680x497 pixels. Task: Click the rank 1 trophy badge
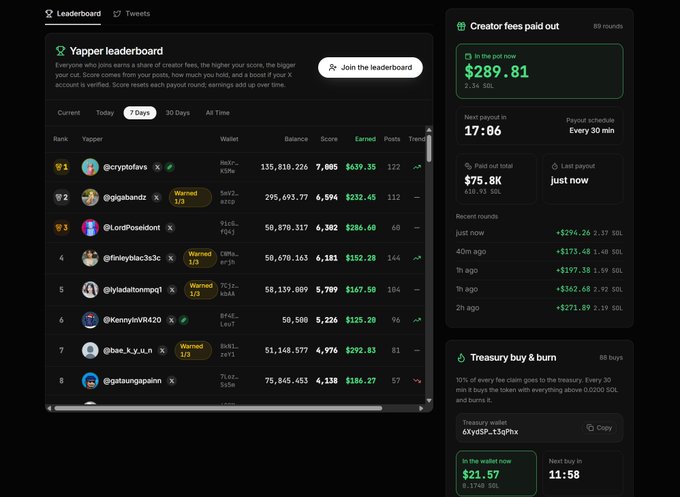[x=62, y=167]
